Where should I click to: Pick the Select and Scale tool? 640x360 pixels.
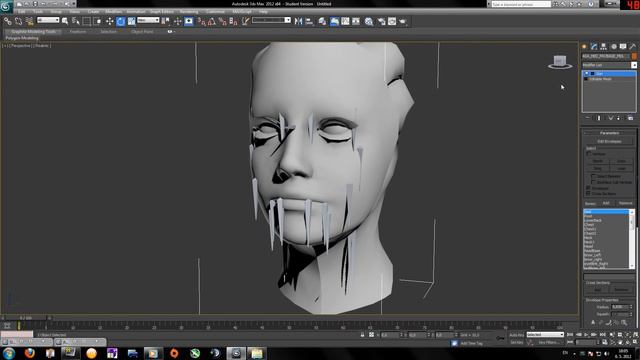[x=131, y=21]
